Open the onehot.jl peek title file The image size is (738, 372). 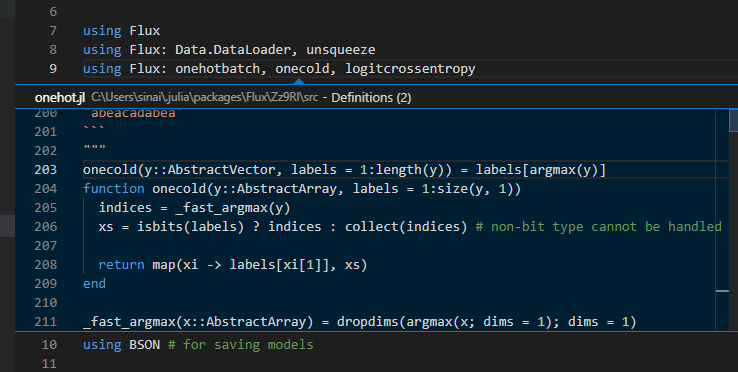click(60, 97)
